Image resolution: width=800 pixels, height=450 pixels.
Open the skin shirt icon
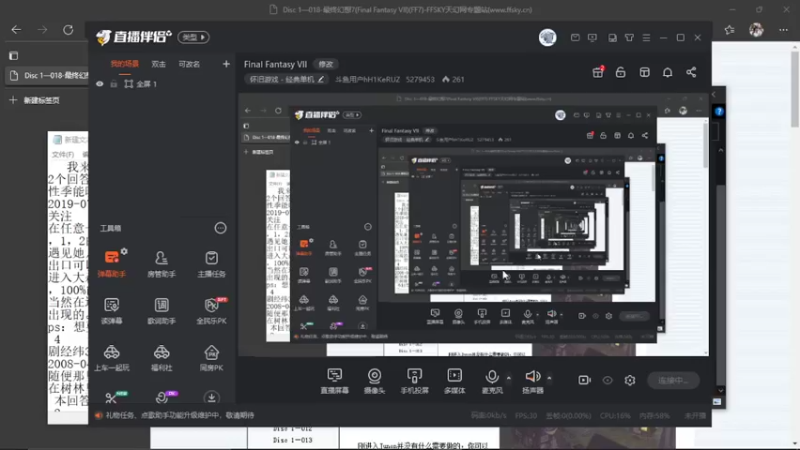point(629,38)
